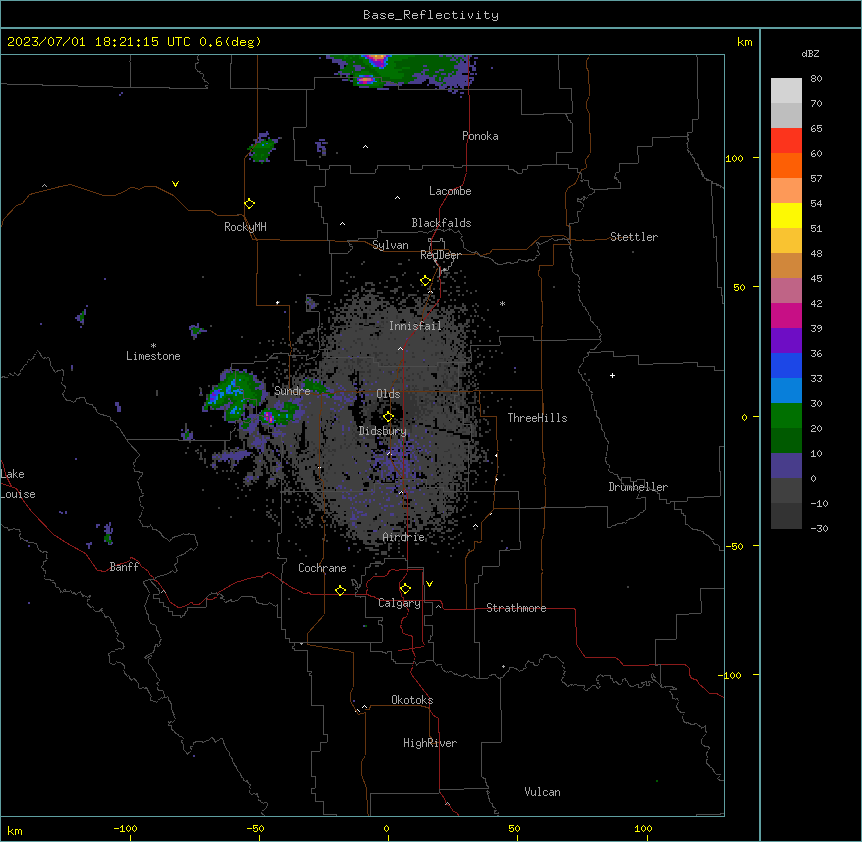Click the purple 36-39 dBZ legend swatch

(x=786, y=341)
